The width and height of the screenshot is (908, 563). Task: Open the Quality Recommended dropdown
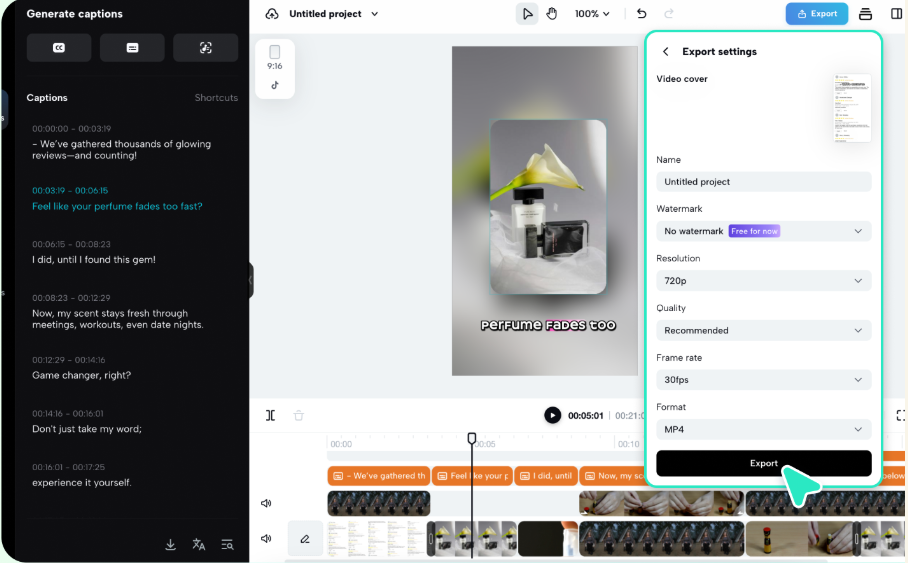[763, 331]
